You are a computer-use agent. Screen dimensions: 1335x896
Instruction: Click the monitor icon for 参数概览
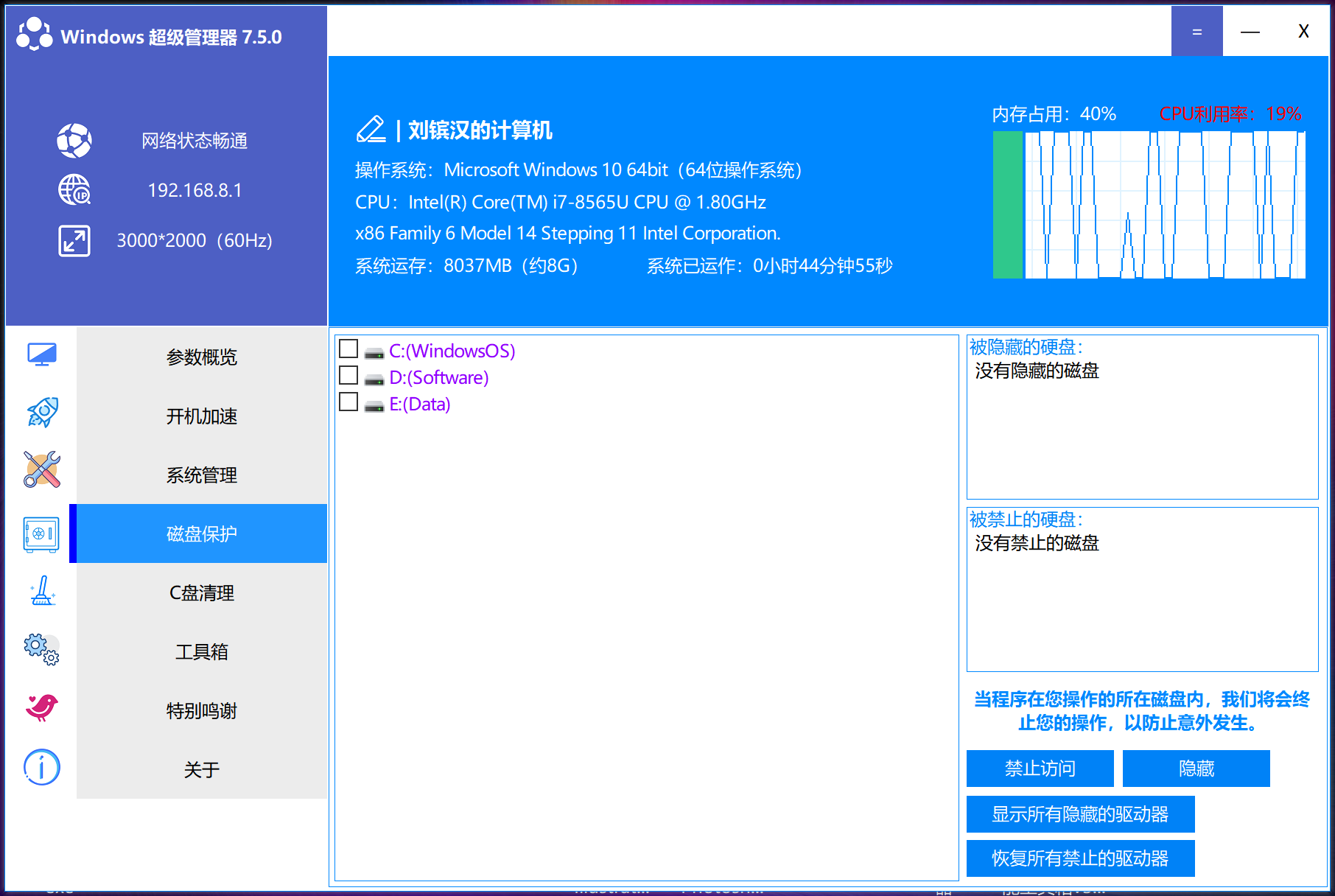[x=42, y=354]
